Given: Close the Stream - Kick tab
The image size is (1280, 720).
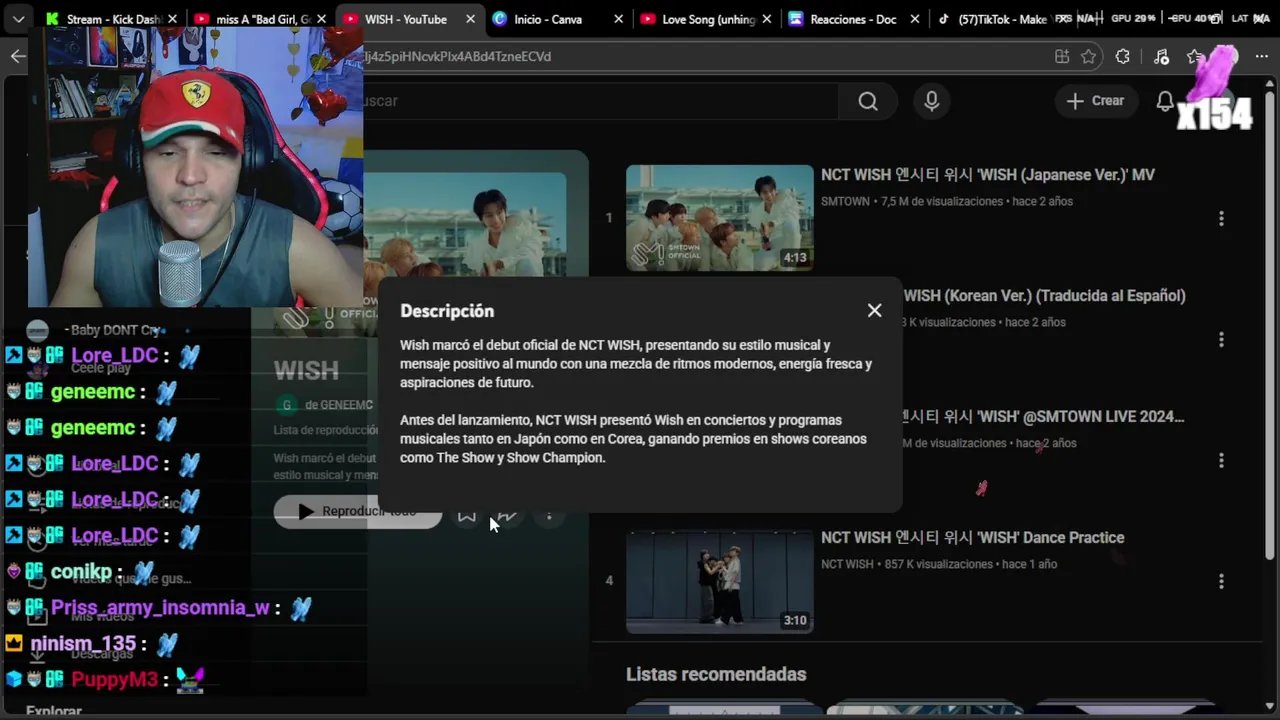Looking at the screenshot, I should (x=172, y=19).
